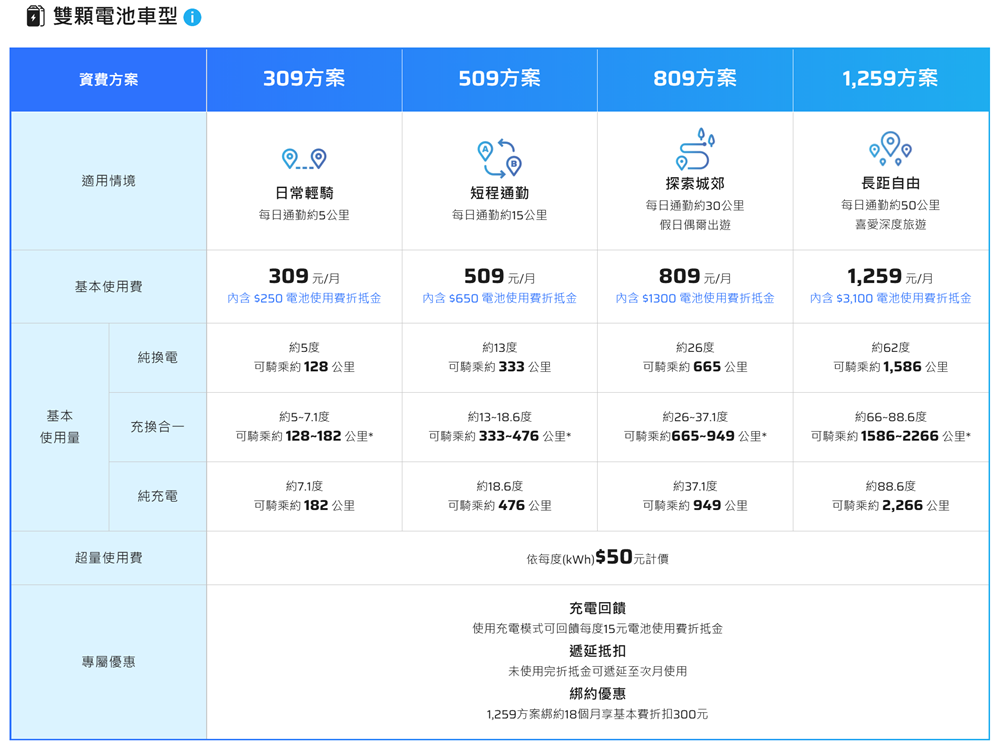1000x746 pixels.
Task: Click 每日通勤約15公里 description
Action: pyautogui.click(x=499, y=215)
